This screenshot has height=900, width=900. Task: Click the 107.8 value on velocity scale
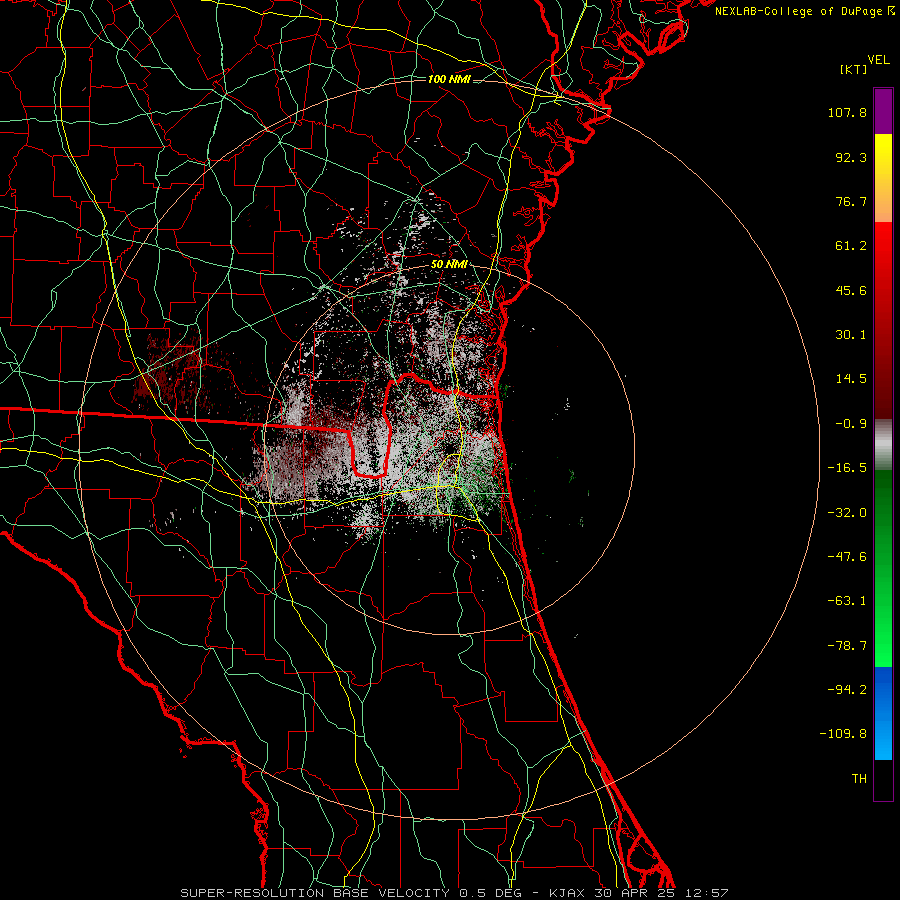coord(847,112)
